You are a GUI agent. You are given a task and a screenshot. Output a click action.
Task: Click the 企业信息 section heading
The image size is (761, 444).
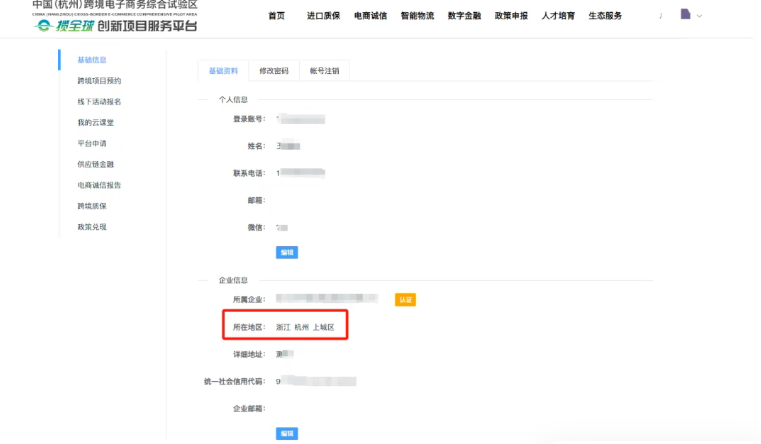point(233,280)
